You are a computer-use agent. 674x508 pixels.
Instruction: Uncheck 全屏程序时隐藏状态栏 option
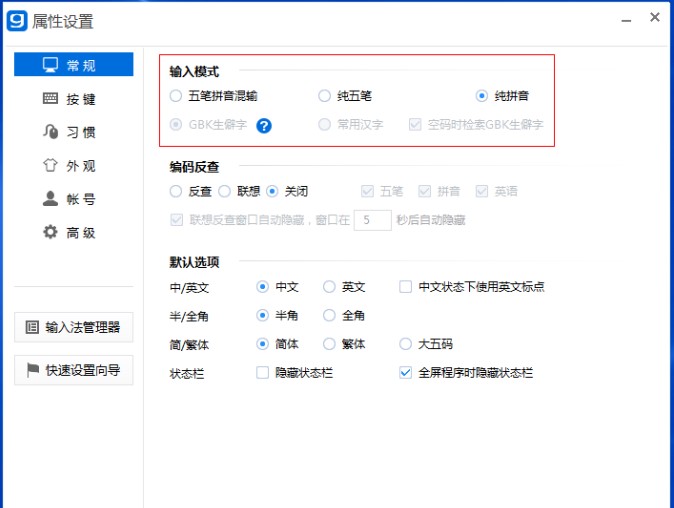pyautogui.click(x=405, y=372)
